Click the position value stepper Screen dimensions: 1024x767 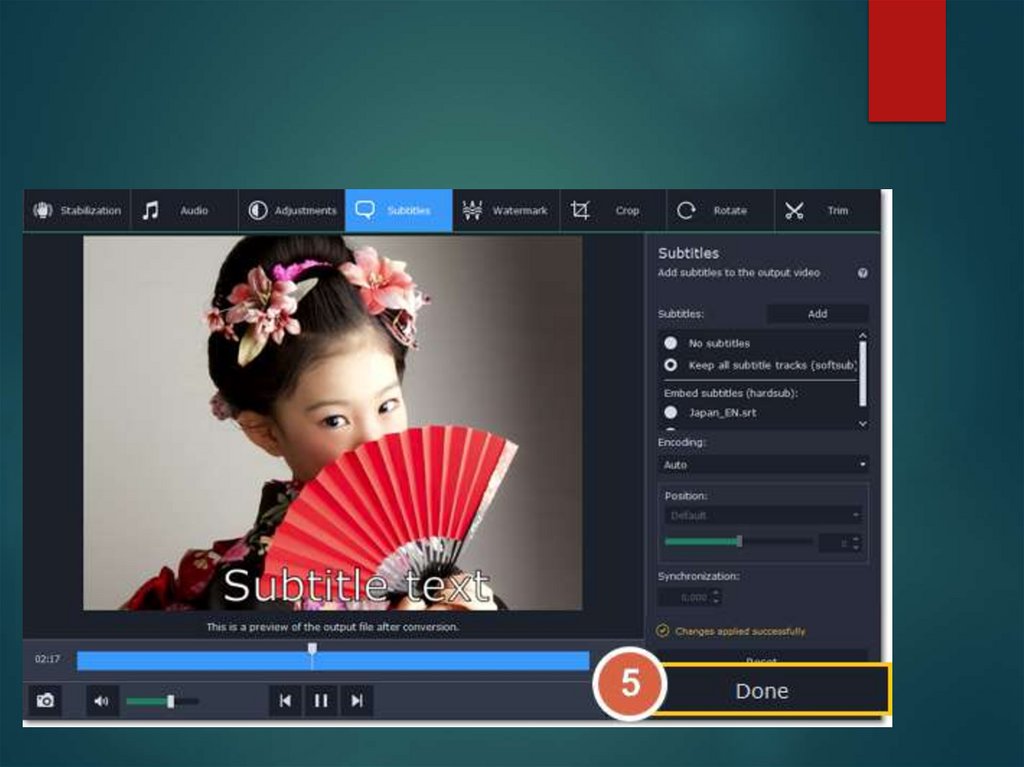(856, 542)
